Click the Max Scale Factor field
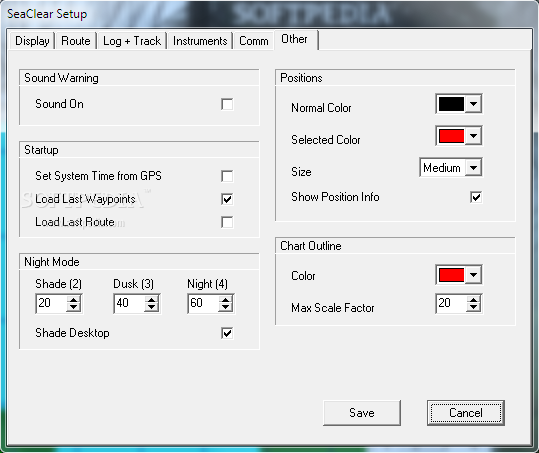This screenshot has height=453, width=539. click(452, 303)
